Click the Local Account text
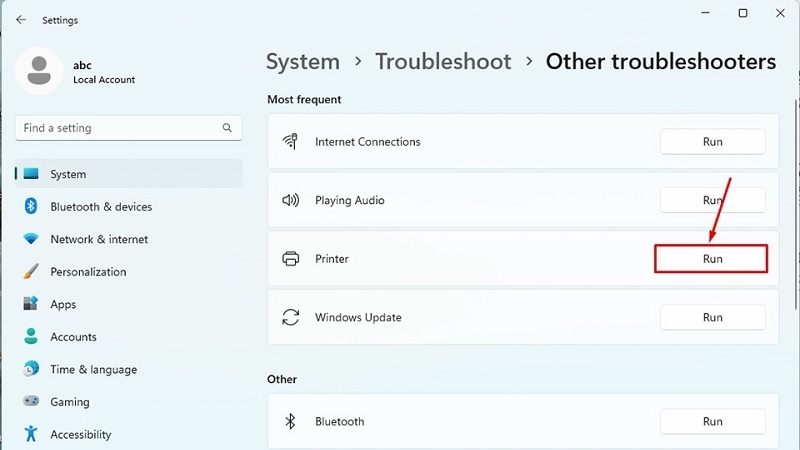 104,80
